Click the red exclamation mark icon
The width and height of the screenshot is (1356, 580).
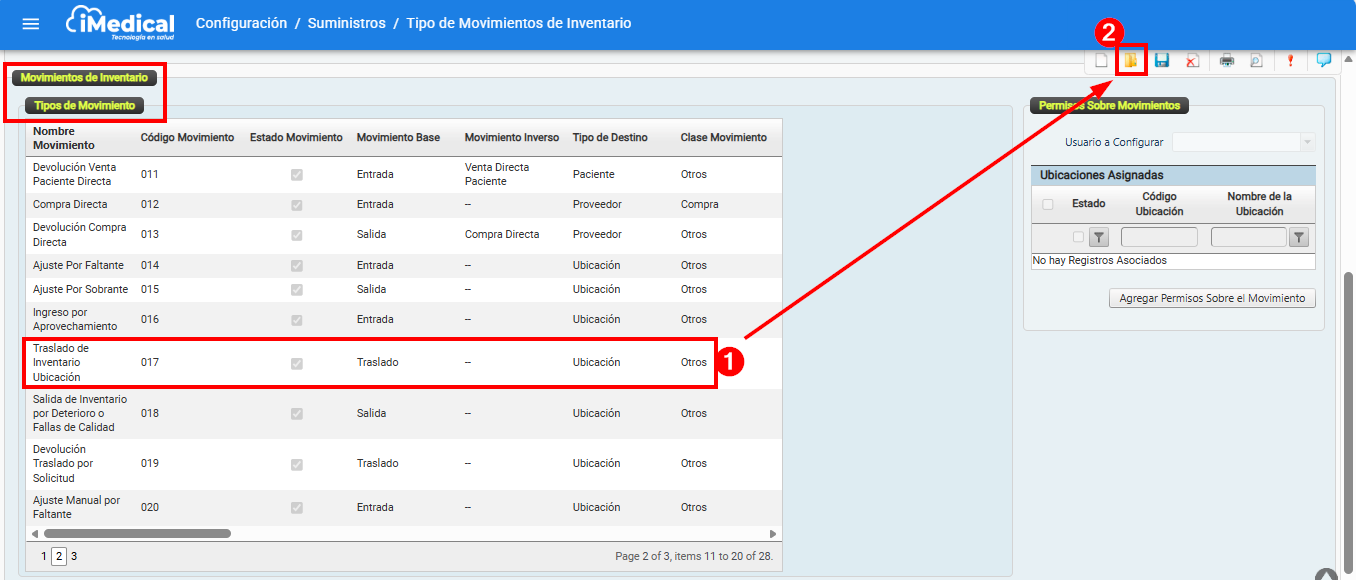(x=1290, y=61)
